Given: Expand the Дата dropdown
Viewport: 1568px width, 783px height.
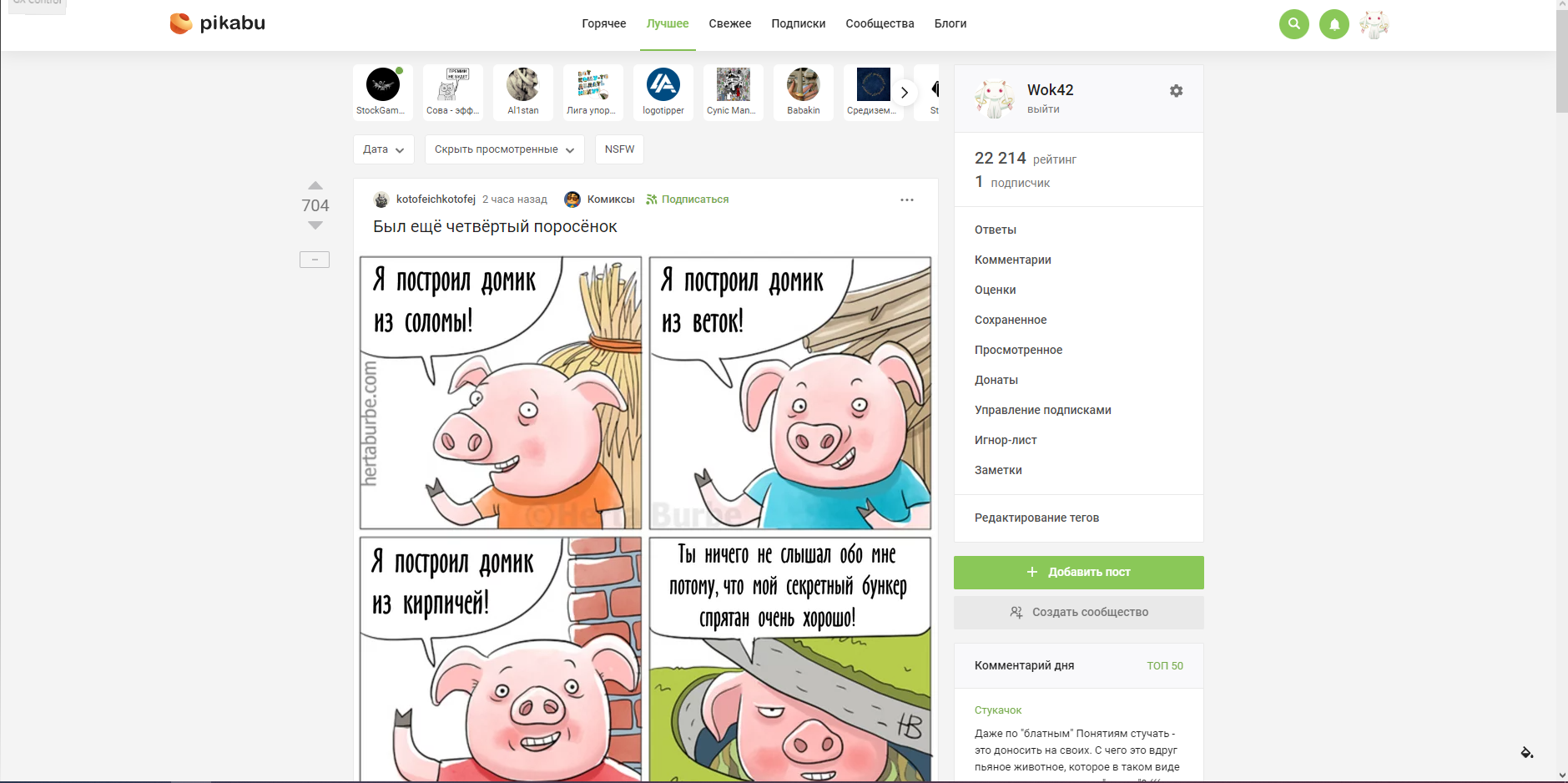Looking at the screenshot, I should point(383,149).
